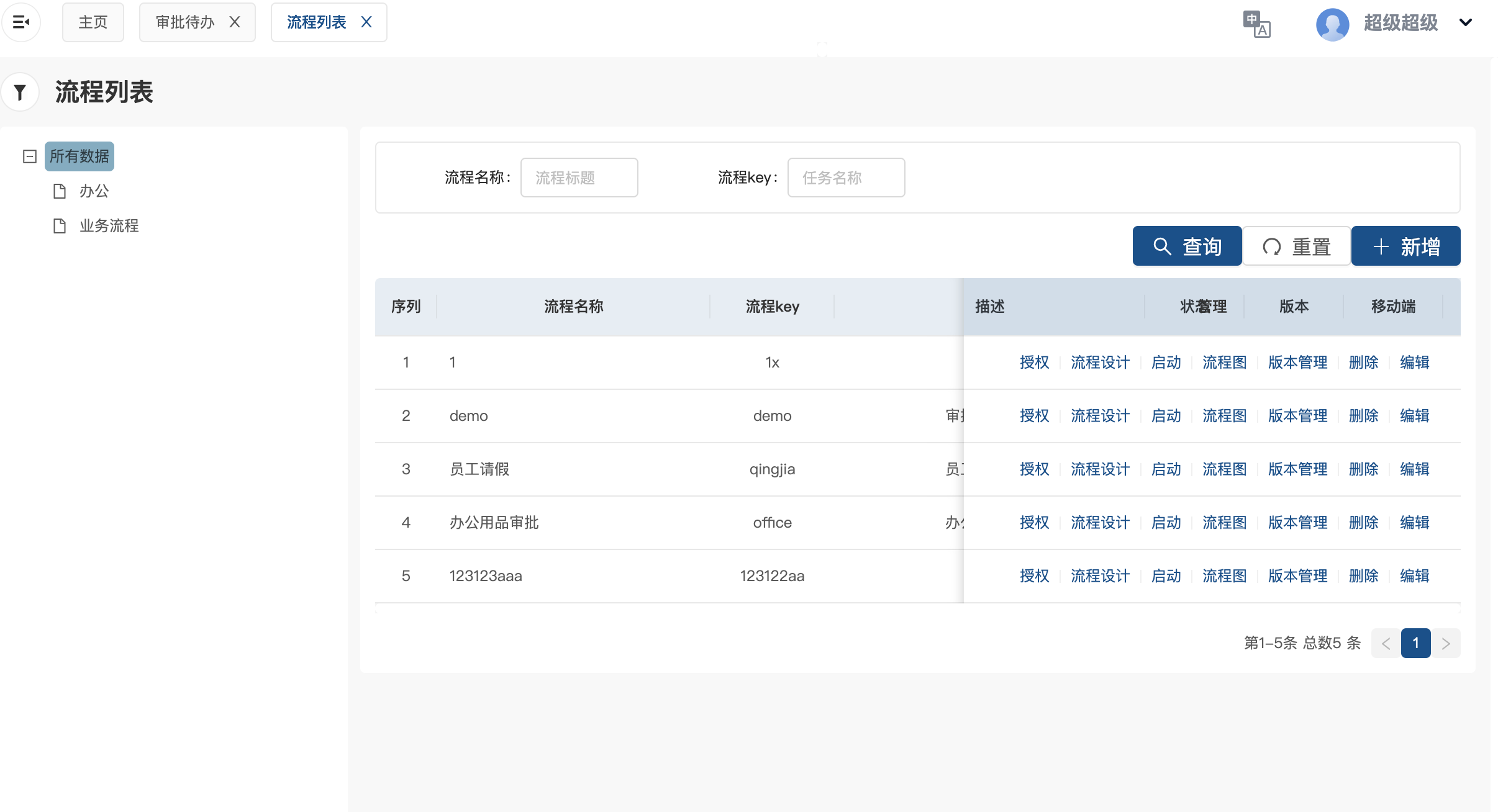1498x812 pixels.
Task: Open the 超级超级 user dropdown arrow
Action: coord(1466,22)
